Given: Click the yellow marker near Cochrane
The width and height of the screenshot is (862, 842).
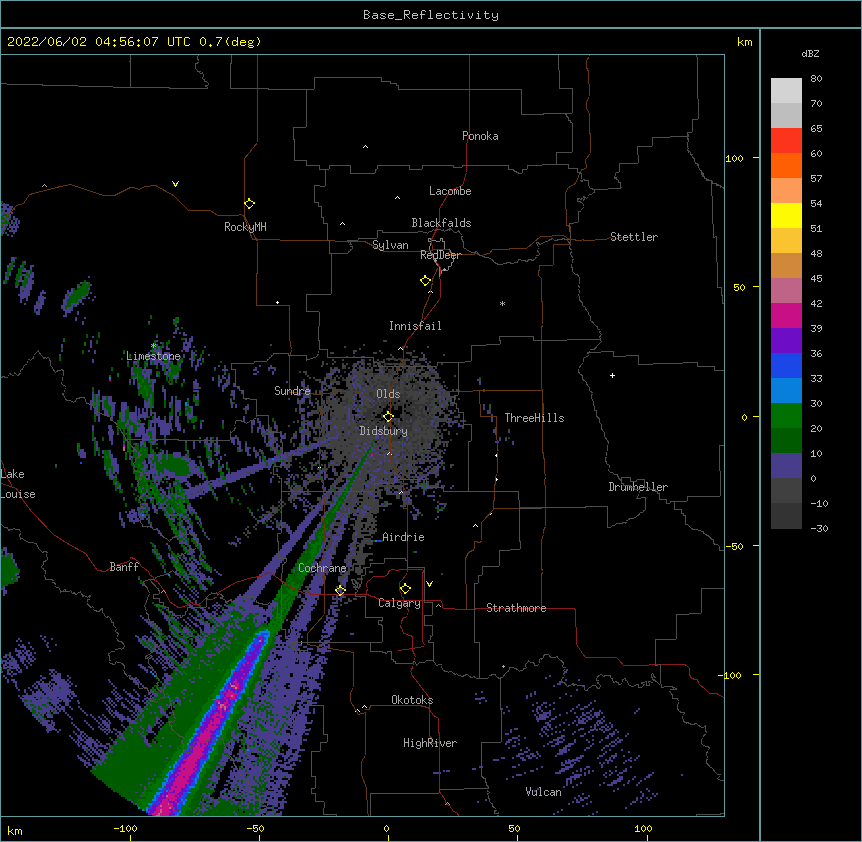Looking at the screenshot, I should point(340,590).
